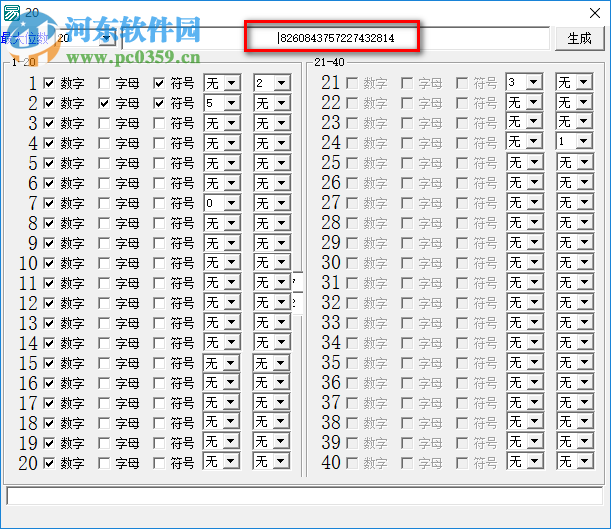This screenshot has width=611, height=529.
Task: Uncheck 符号 checkbox in row 2
Action: coord(159,103)
